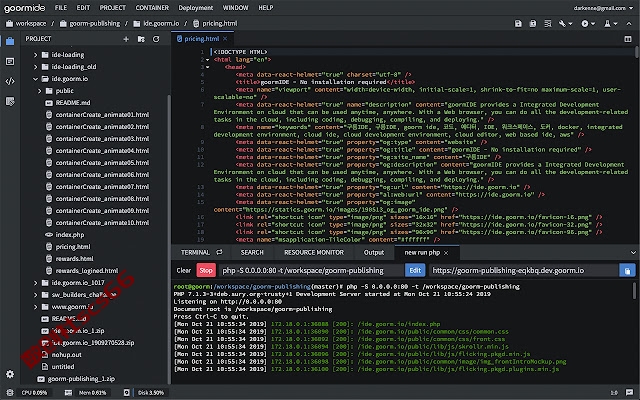Image resolution: width=640 pixels, height=400 pixels.
Task: Click the flask test icon
Action: (x=607, y=24)
